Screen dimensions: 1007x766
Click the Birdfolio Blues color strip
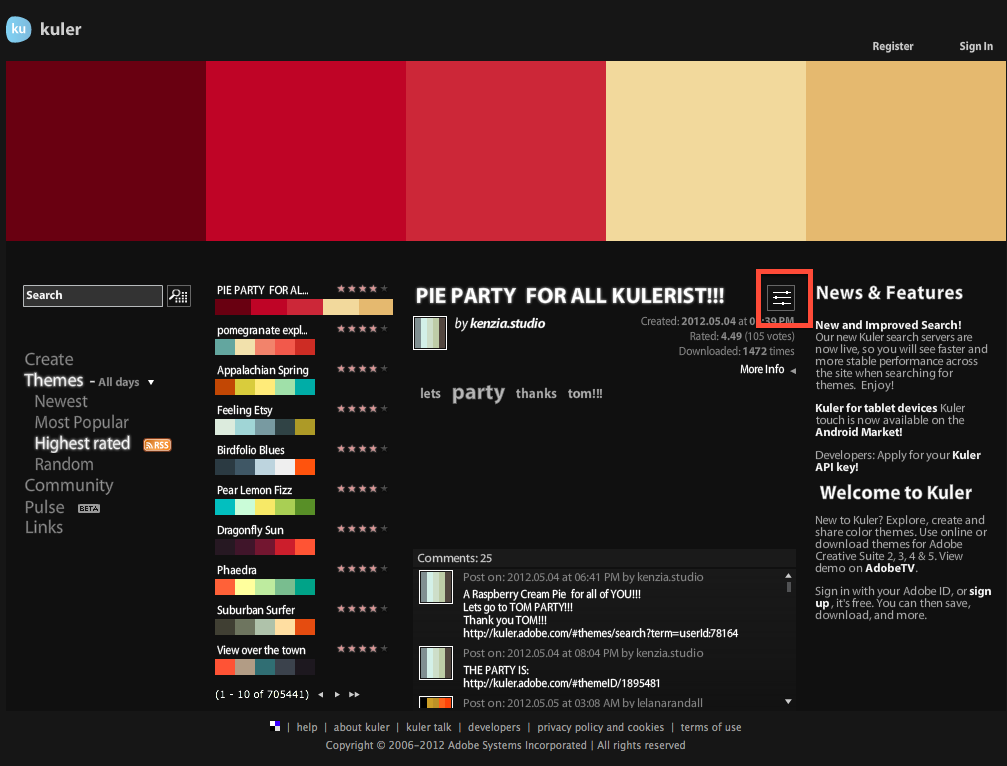[265, 467]
